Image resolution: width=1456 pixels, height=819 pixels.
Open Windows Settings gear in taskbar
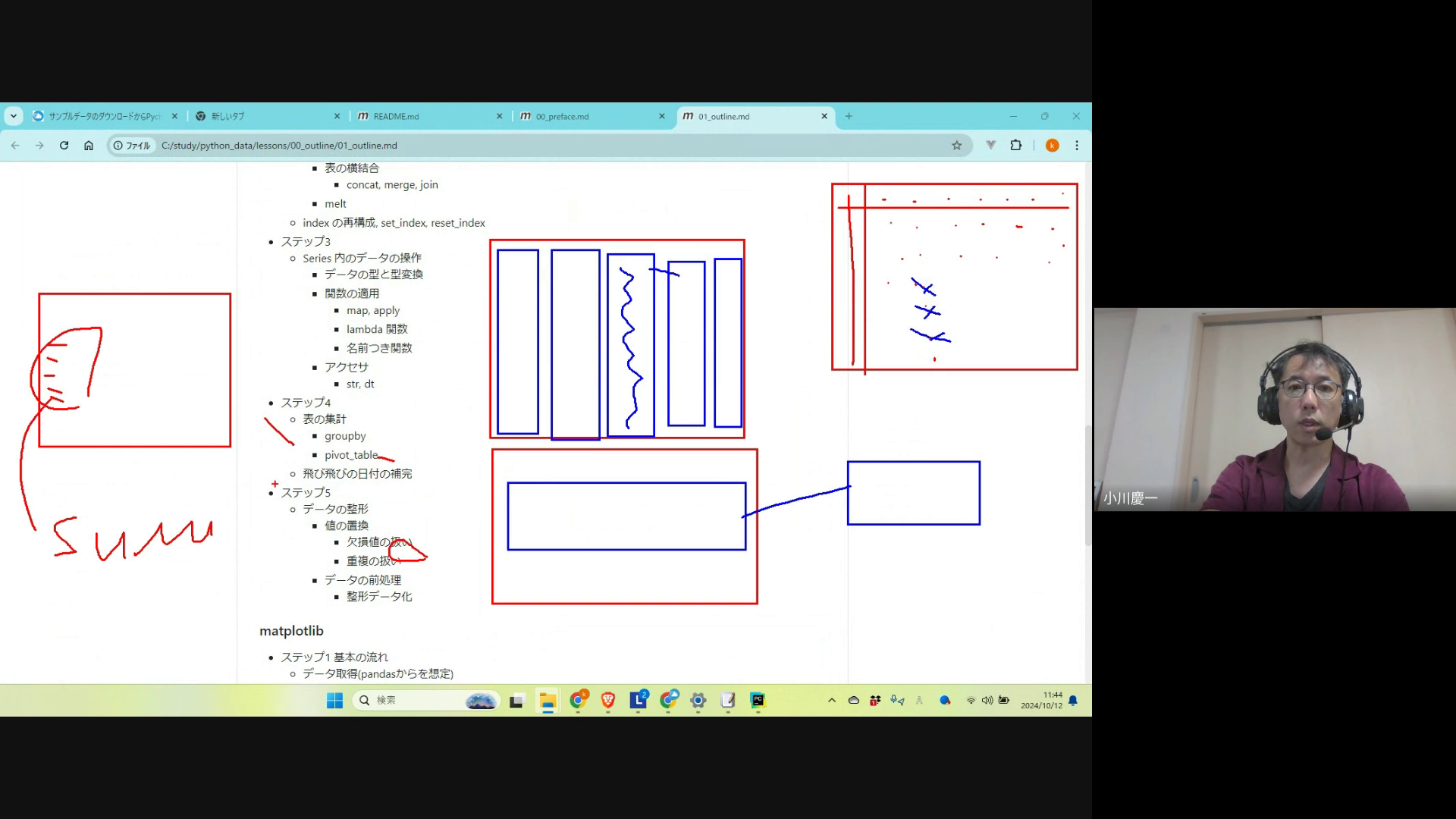(x=698, y=700)
